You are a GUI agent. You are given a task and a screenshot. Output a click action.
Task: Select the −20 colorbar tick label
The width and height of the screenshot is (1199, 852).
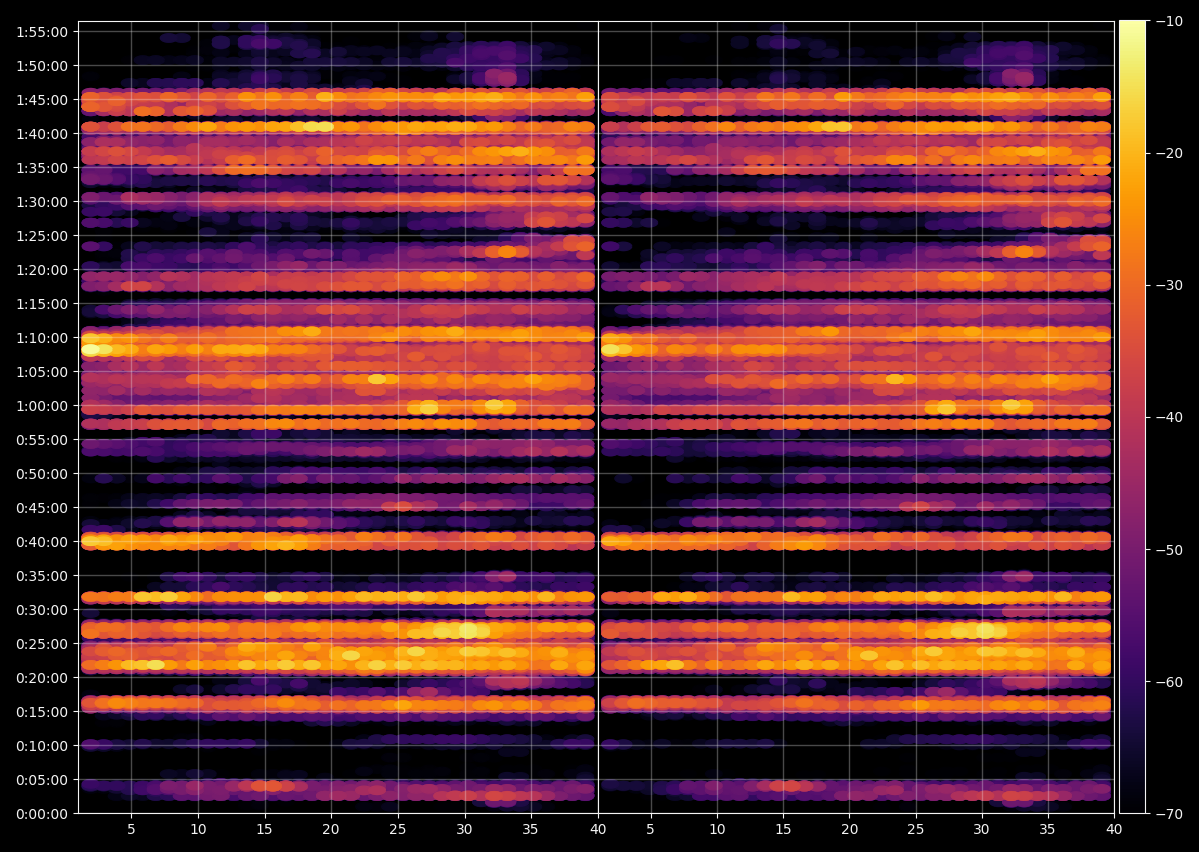[1169, 154]
